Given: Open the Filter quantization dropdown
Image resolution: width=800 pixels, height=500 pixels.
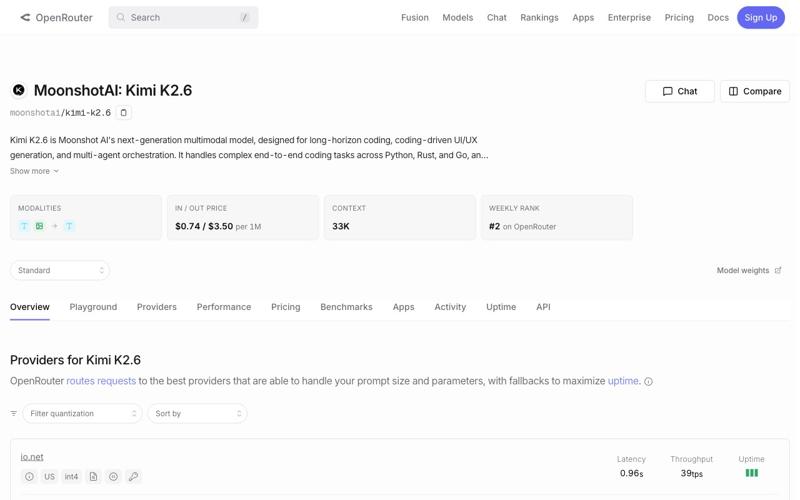Looking at the screenshot, I should (x=82, y=413).
